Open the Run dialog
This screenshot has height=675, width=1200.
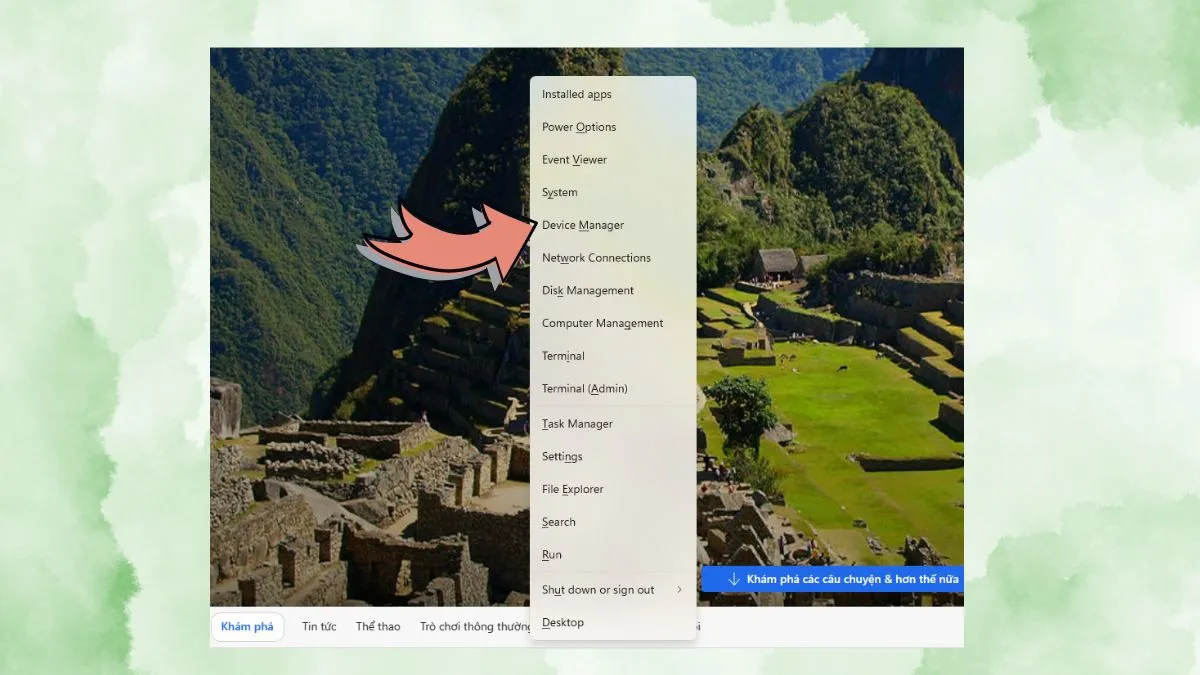point(550,554)
